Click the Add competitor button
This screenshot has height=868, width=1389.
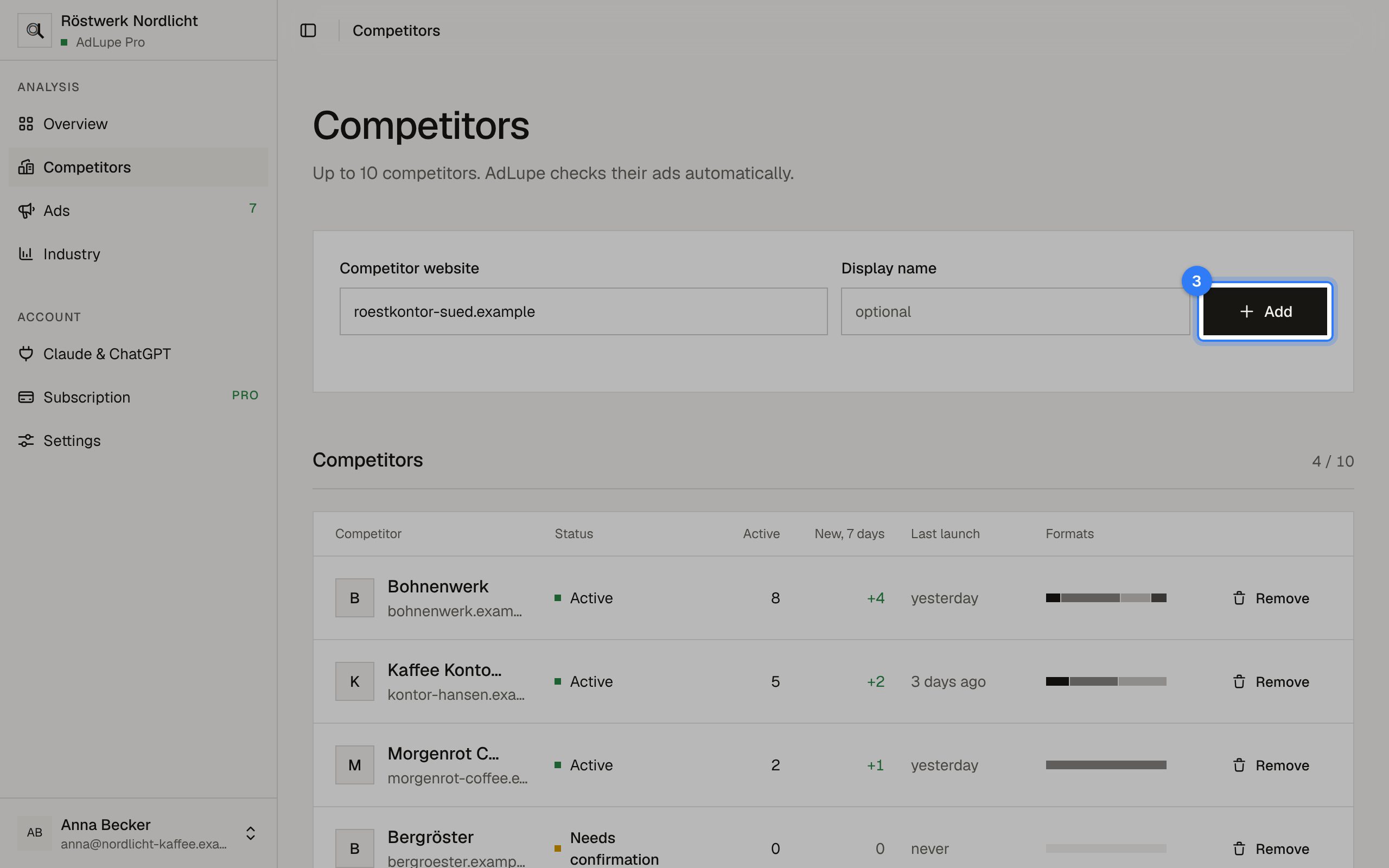pyautogui.click(x=1265, y=311)
